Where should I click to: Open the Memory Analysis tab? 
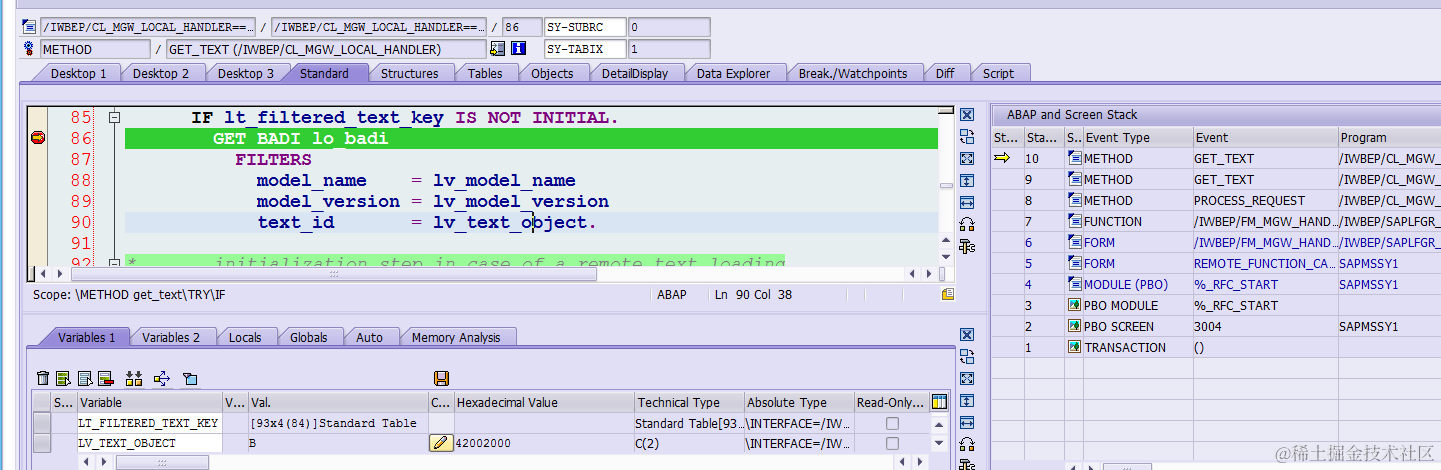click(456, 337)
